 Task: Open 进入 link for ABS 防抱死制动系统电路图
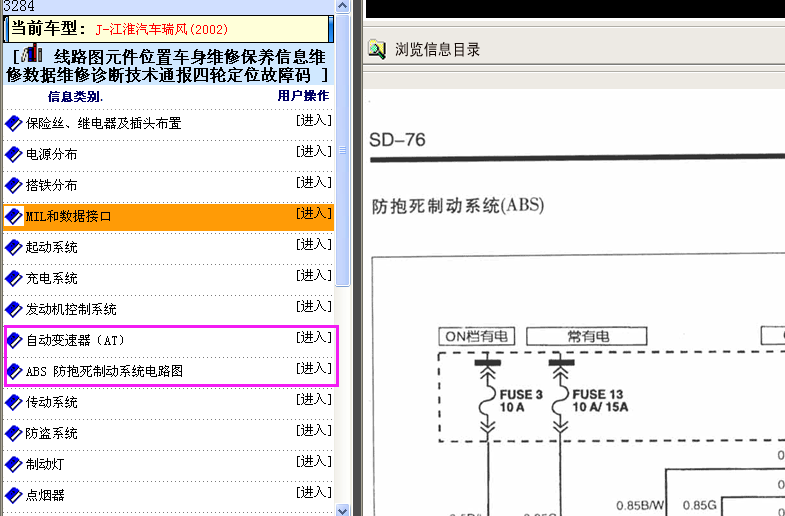(314, 368)
